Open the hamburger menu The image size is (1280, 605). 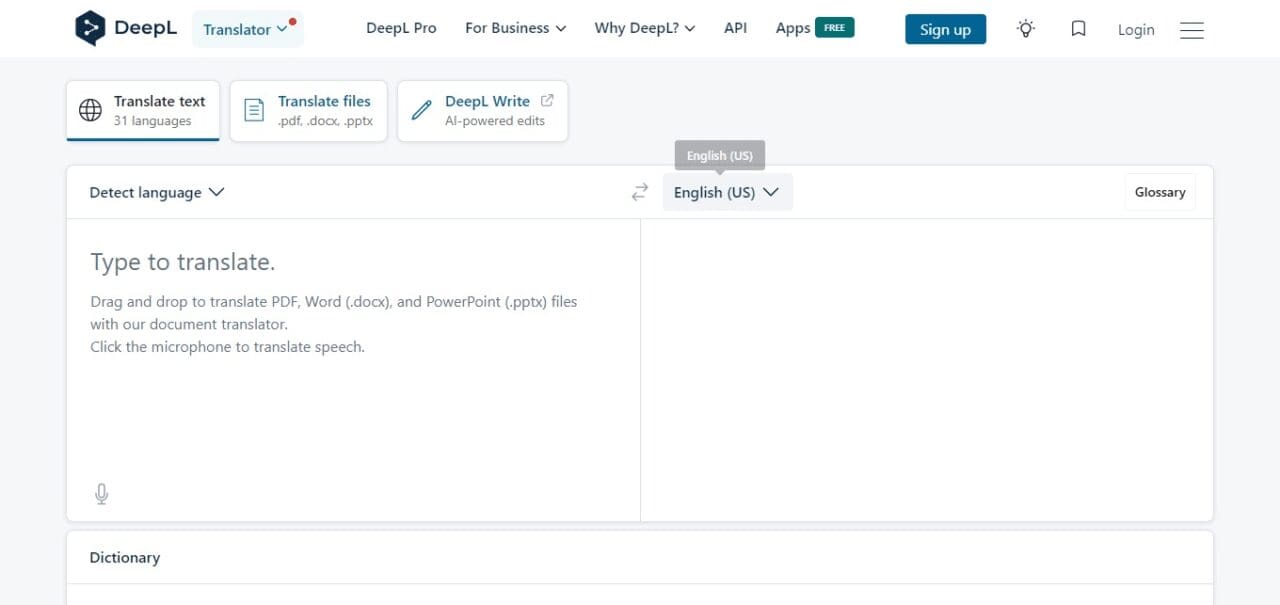coord(1191,30)
